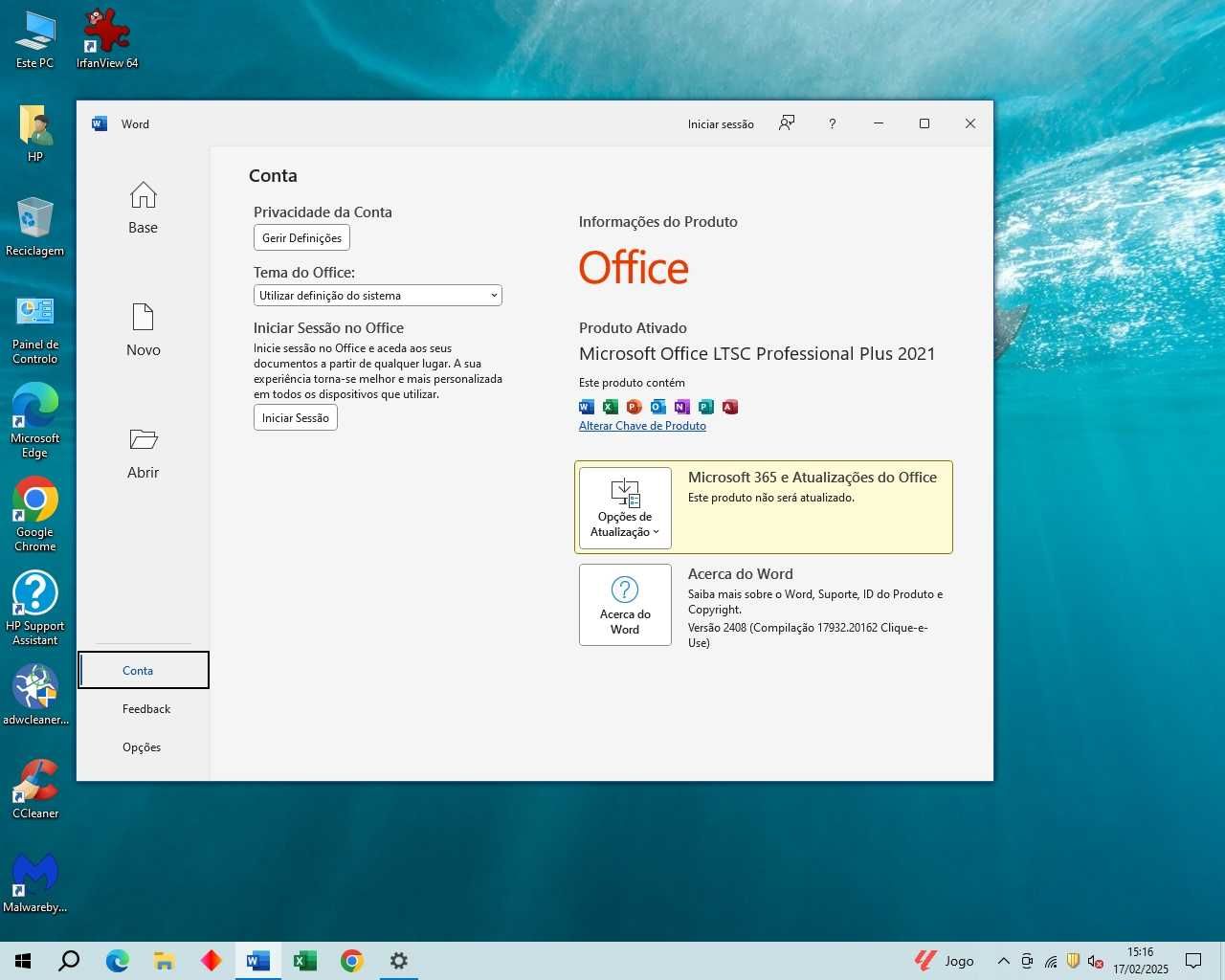Launch adwcleaner desktop shortcut
Viewport: 1225px width, 980px height.
35,696
